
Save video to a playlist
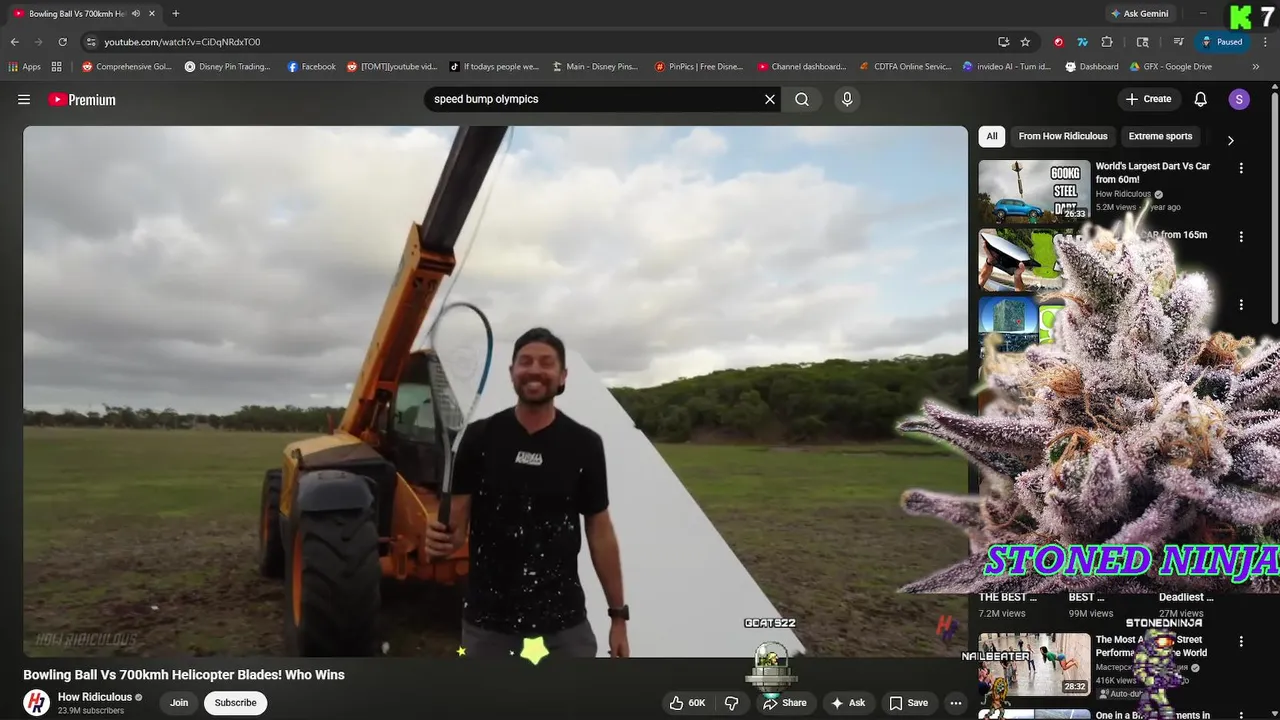point(909,703)
